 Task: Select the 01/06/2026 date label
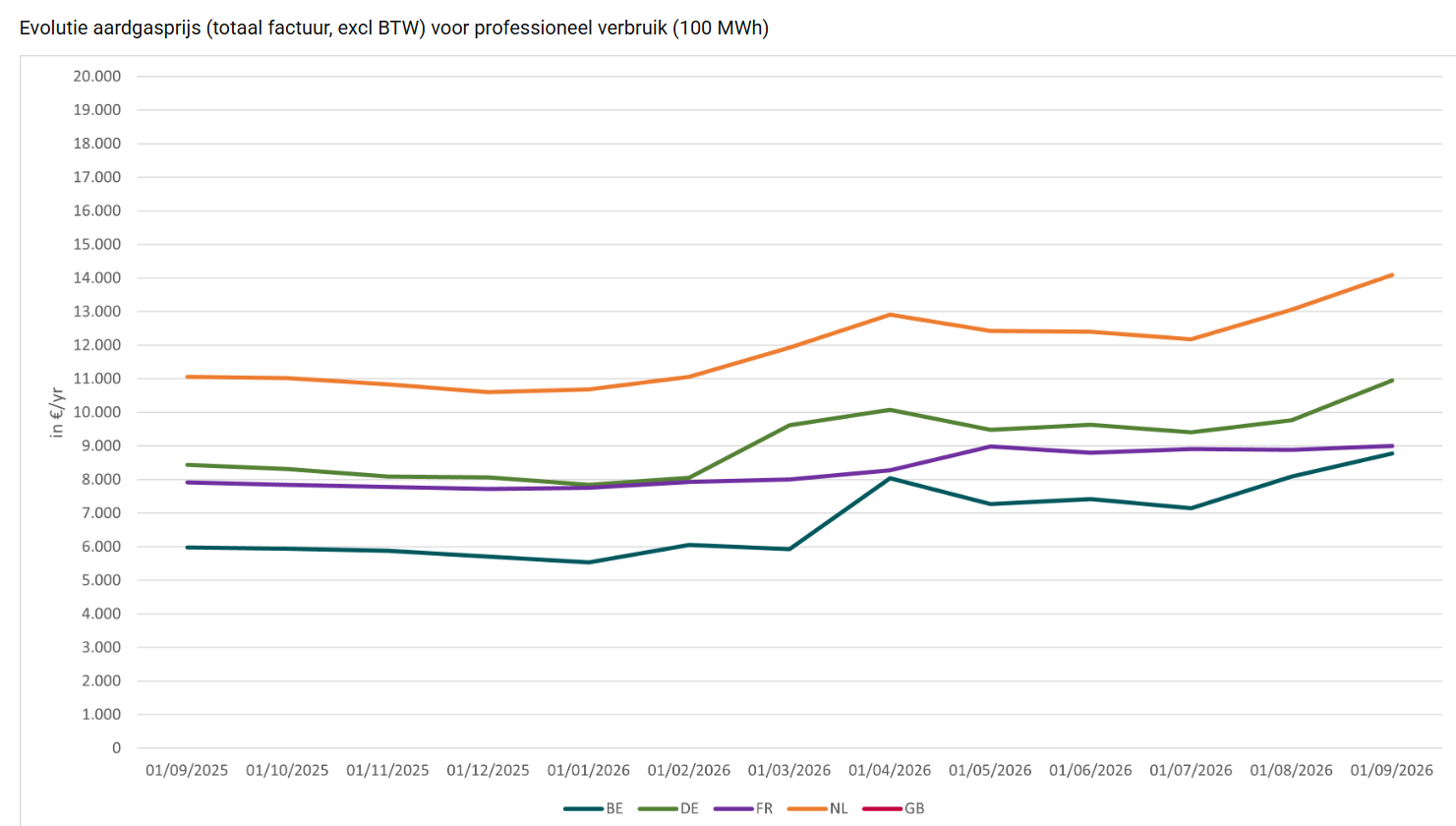point(1090,770)
